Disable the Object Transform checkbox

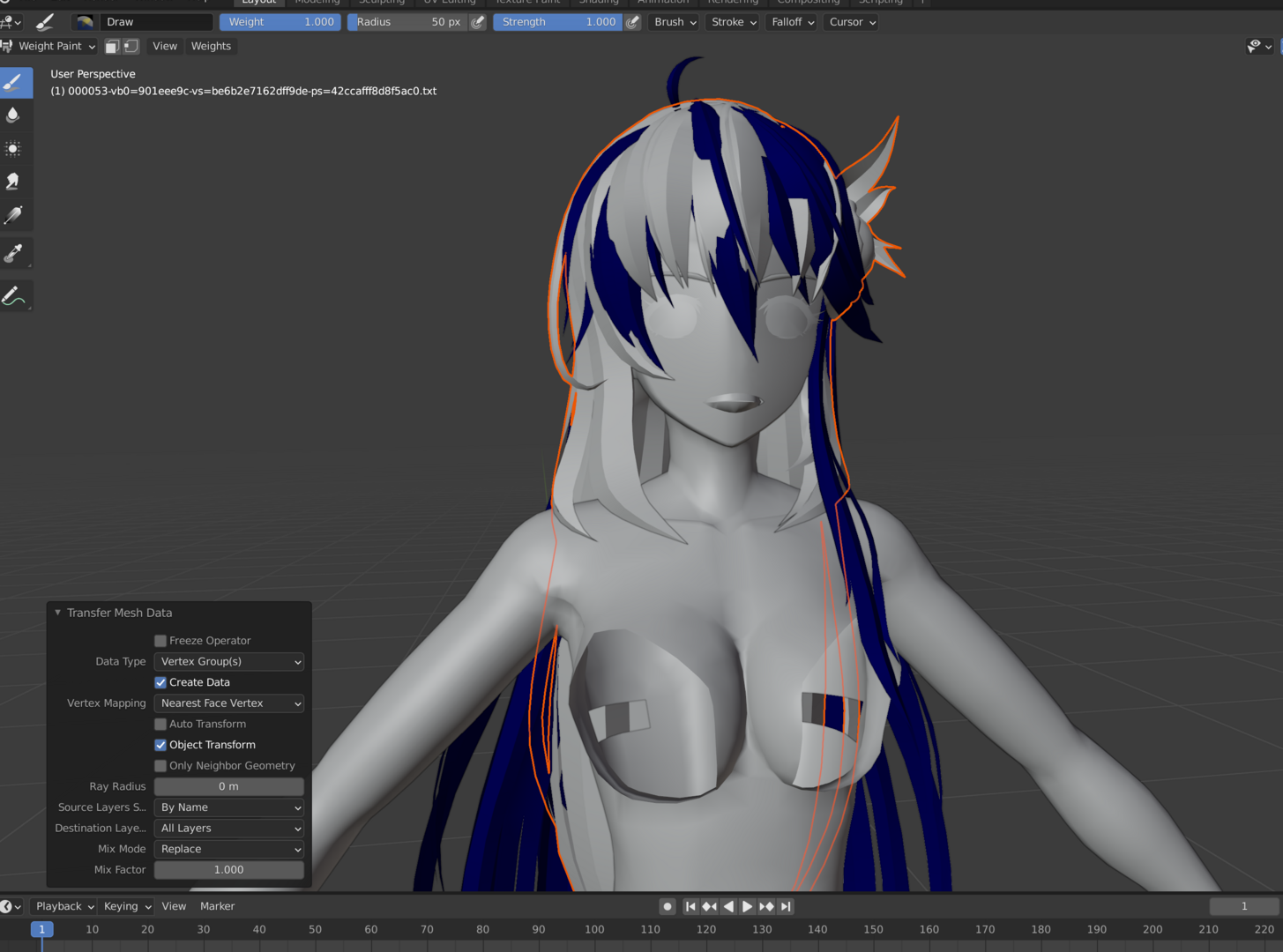click(160, 745)
